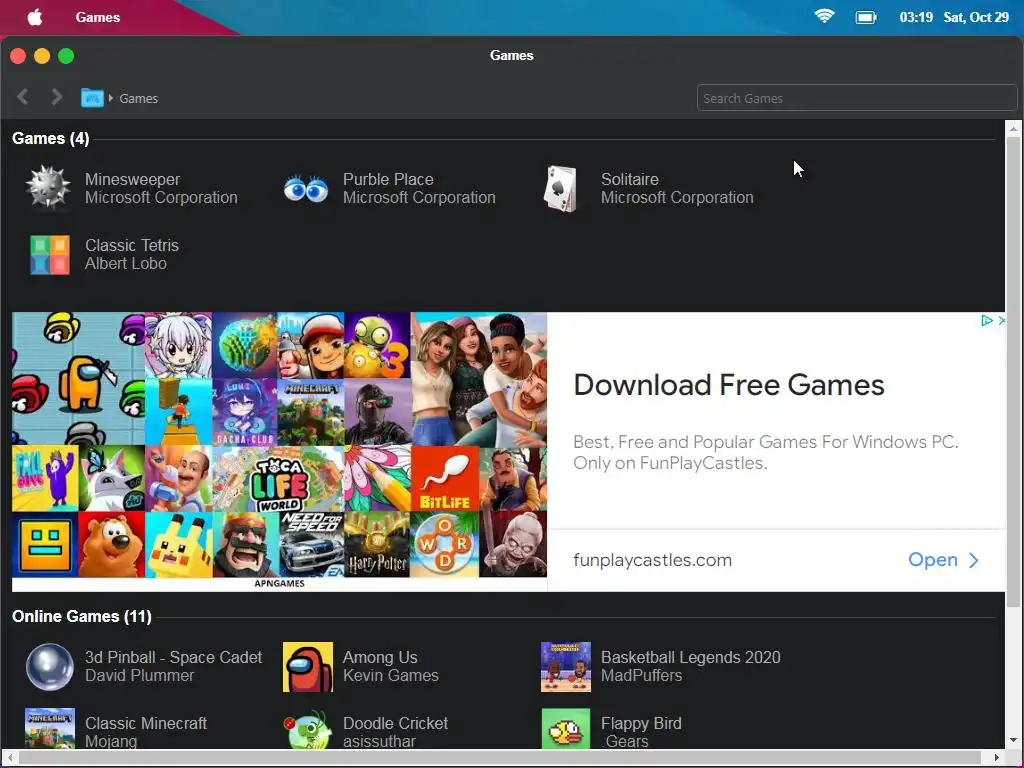1024x768 pixels.
Task: Select the Solitaire title text
Action: 630,179
